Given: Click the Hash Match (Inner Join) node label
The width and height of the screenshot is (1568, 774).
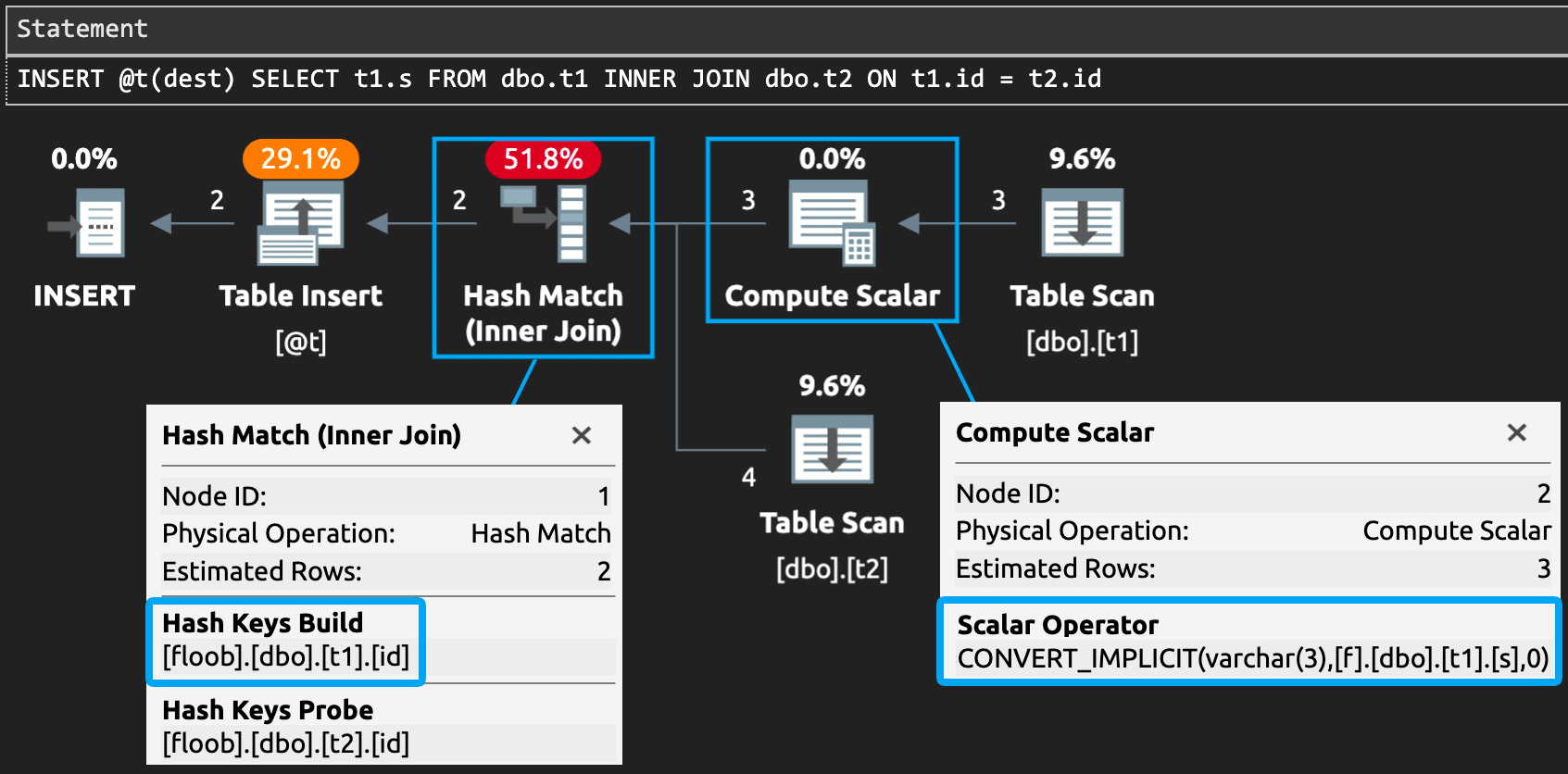Looking at the screenshot, I should point(543,313).
